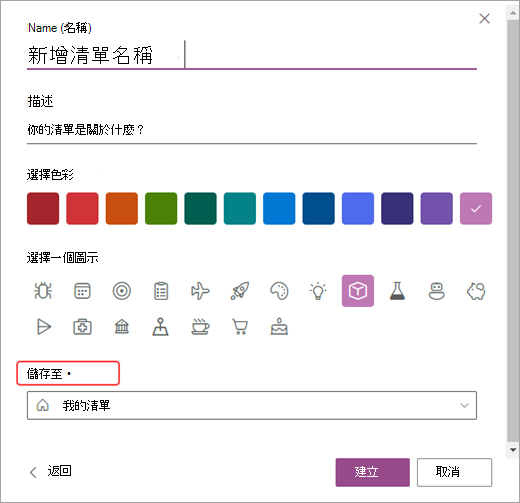Click the 取消 cancel button
Screen dimensions: 520x503
(x=454, y=472)
